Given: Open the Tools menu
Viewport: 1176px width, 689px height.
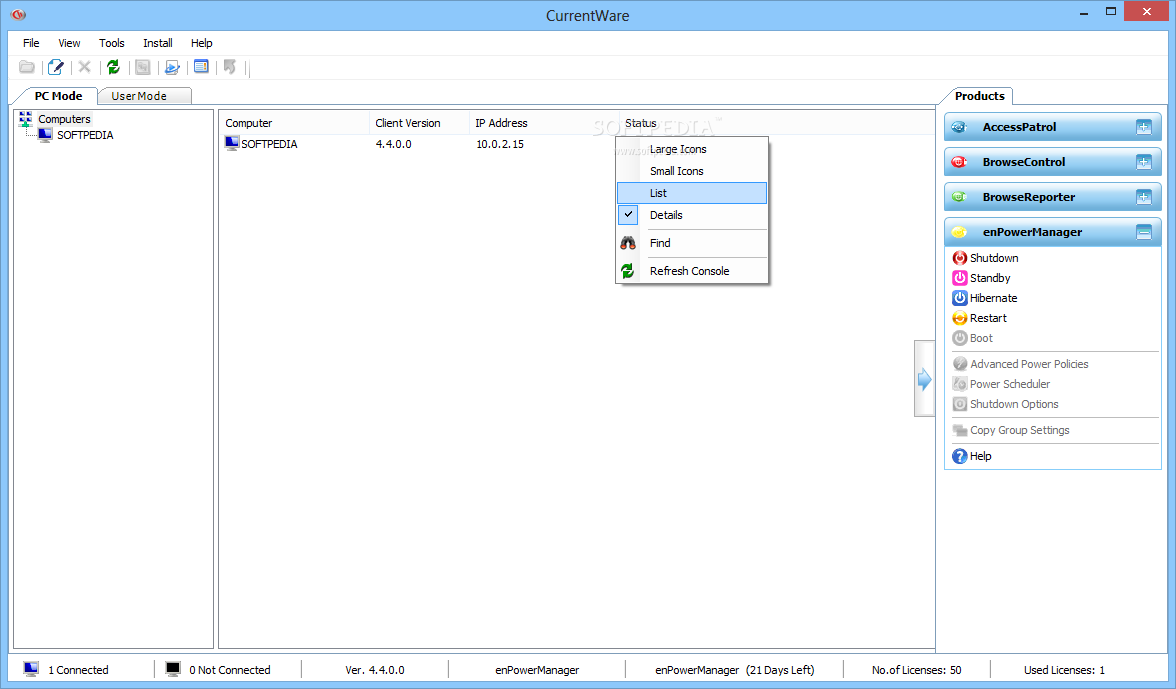Looking at the screenshot, I should coord(112,43).
